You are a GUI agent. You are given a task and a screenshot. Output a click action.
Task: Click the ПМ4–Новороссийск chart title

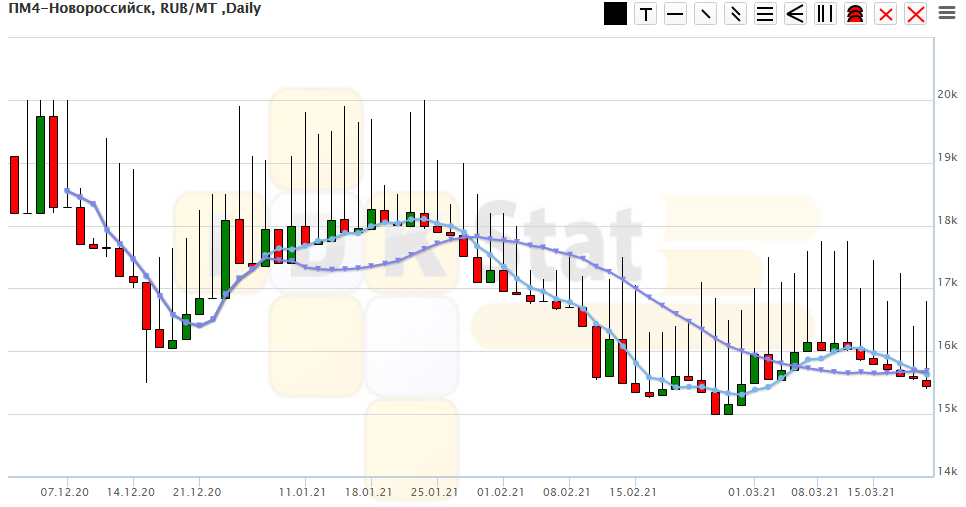pyautogui.click(x=127, y=13)
